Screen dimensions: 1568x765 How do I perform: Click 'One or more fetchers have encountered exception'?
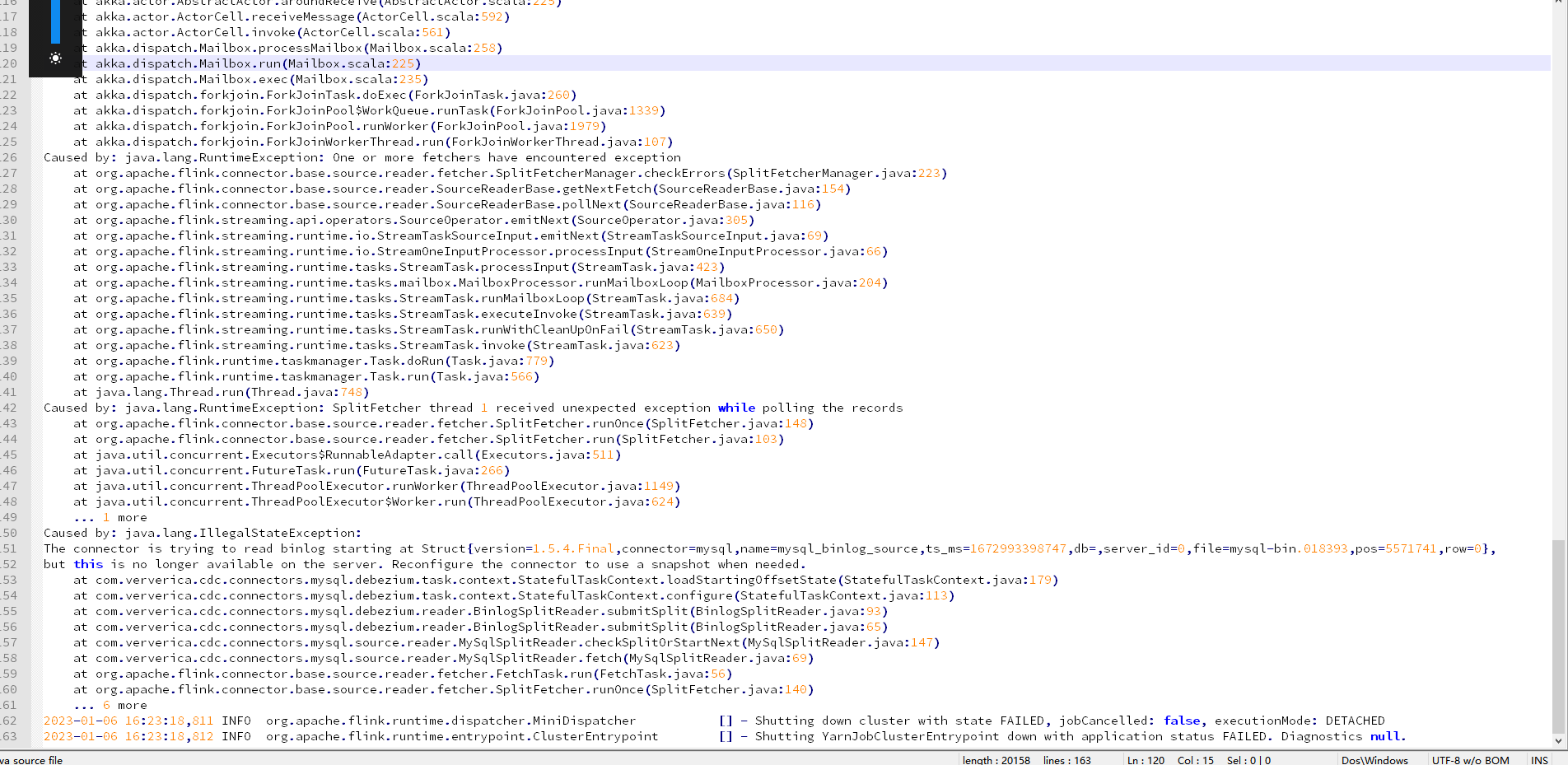point(506,157)
